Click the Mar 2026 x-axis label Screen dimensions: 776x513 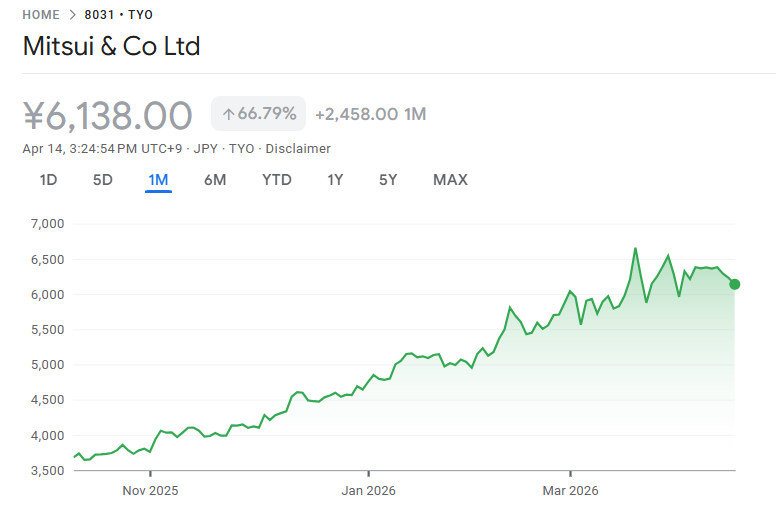(x=570, y=491)
